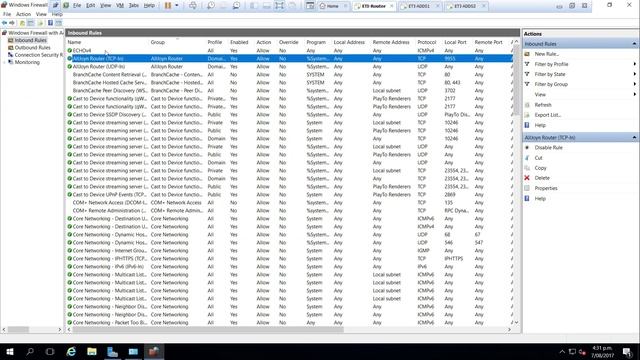Open the VMware File menu

tap(77, 6)
